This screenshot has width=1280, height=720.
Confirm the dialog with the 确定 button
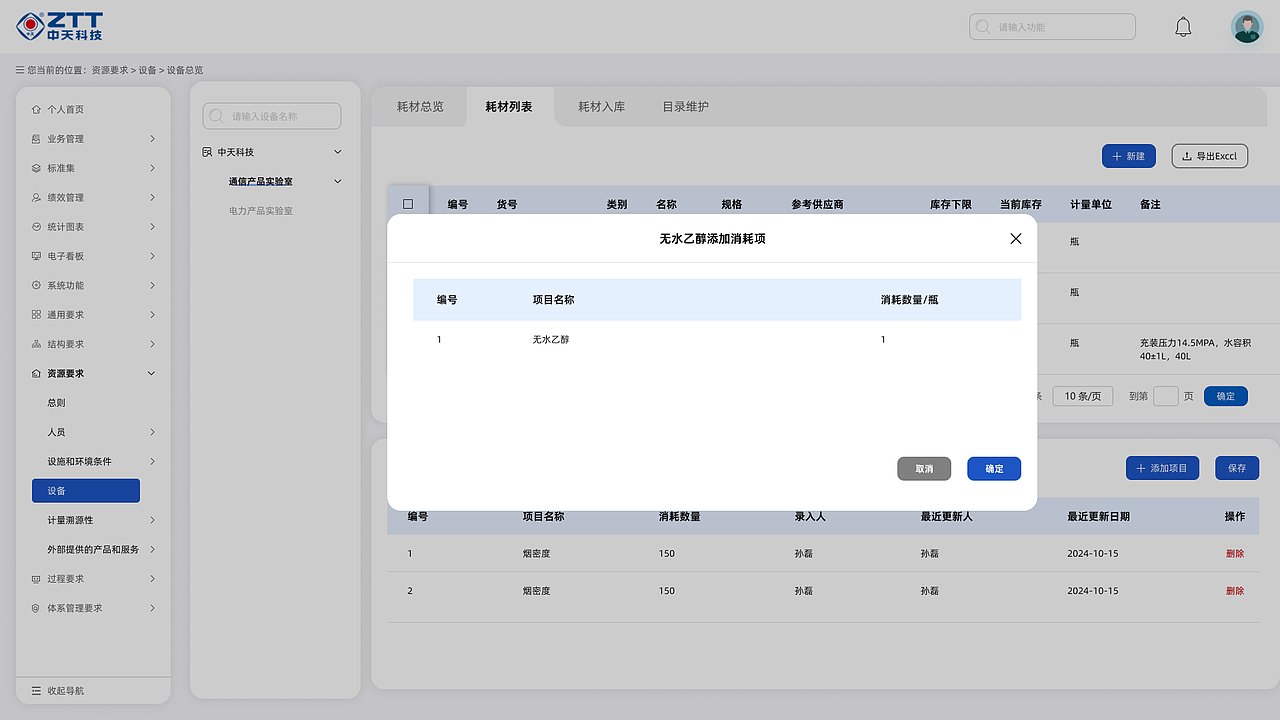coord(993,468)
